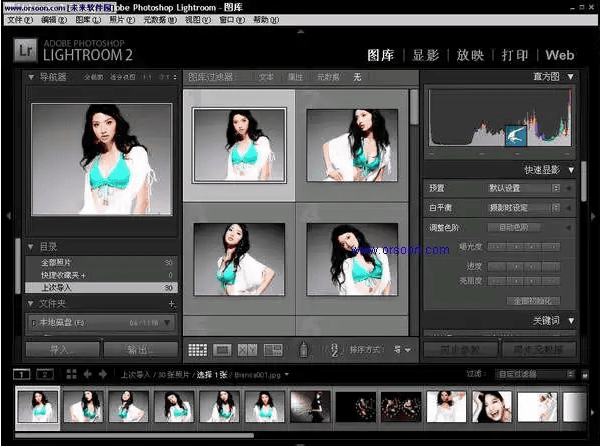
Task: Set navigator zoom to 1:1
Action: (147, 77)
